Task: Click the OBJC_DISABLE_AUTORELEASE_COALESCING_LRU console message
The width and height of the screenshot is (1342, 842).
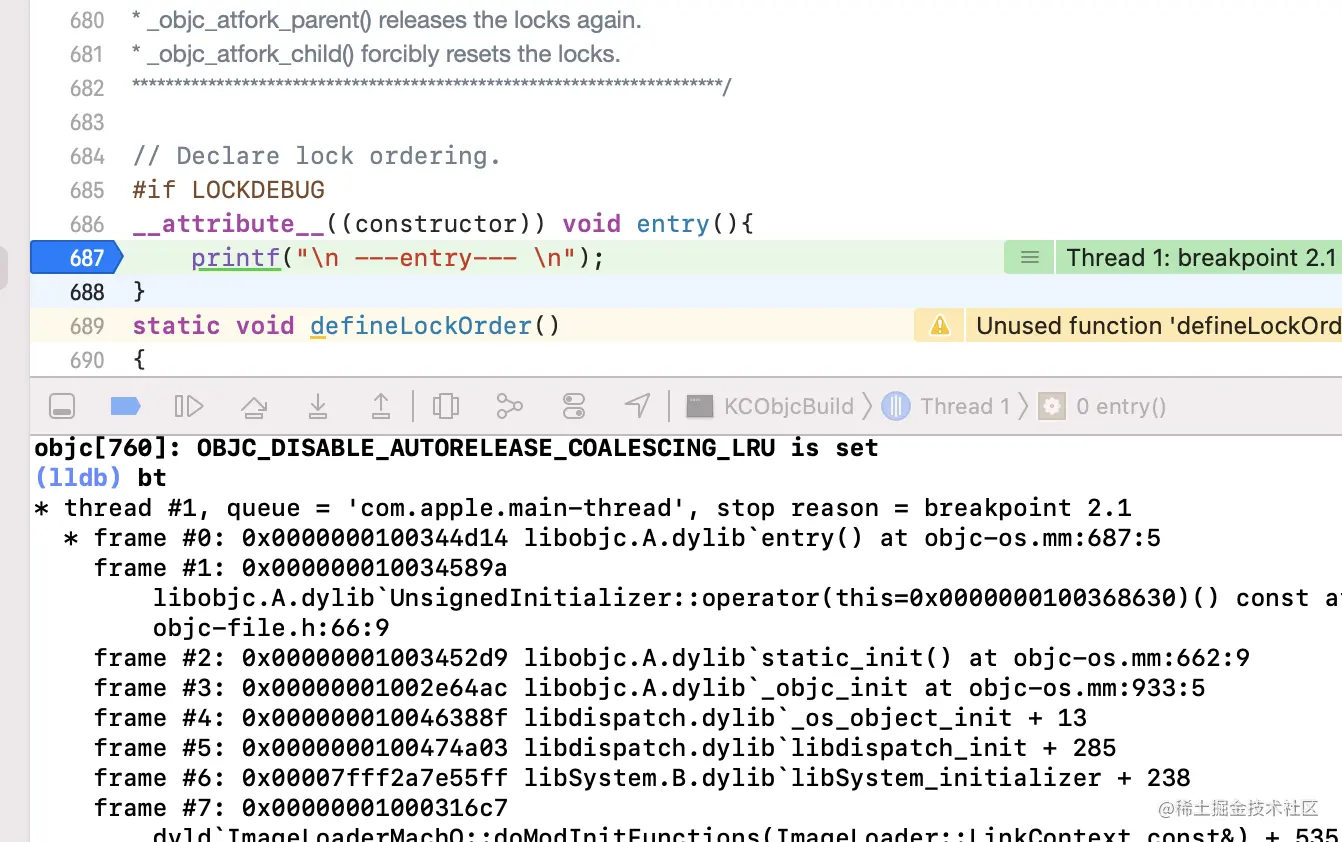Action: (x=456, y=448)
